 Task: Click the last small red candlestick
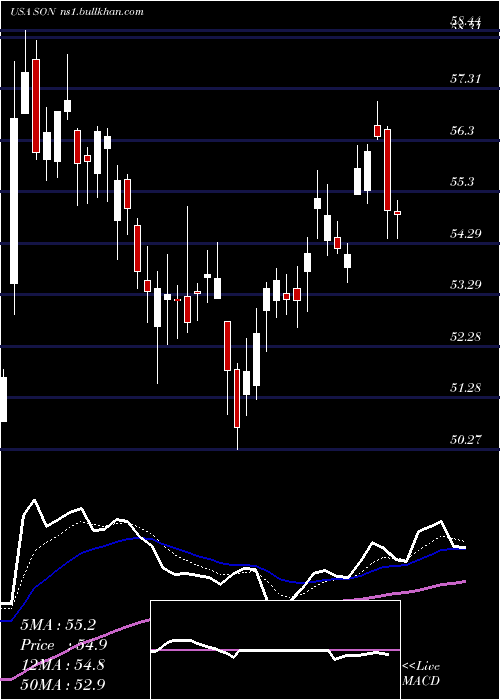397,213
